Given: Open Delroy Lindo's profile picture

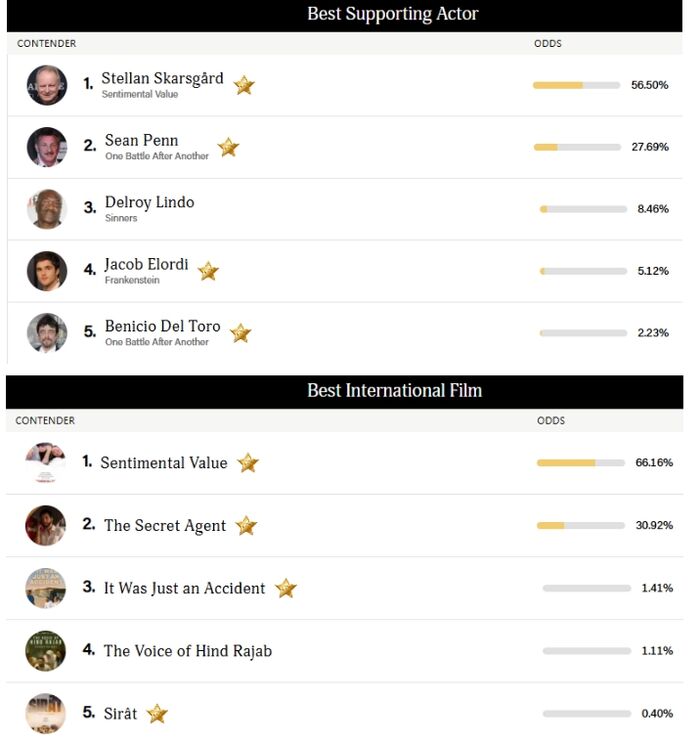Looking at the screenshot, I should click(47, 209).
